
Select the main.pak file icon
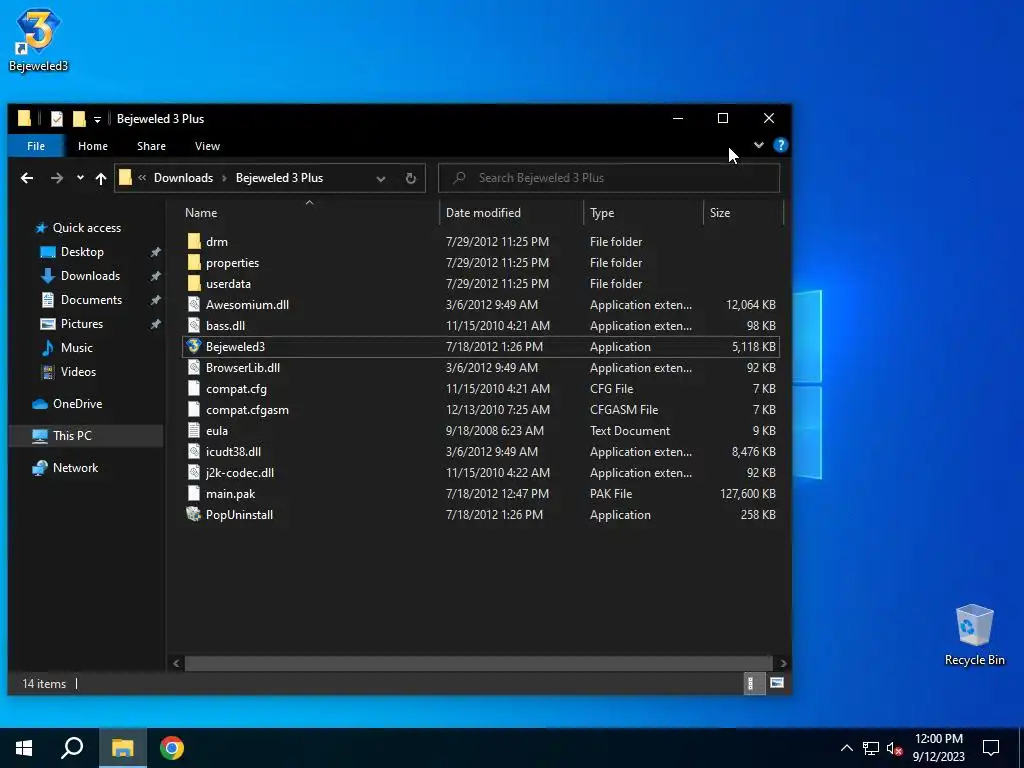(x=194, y=494)
